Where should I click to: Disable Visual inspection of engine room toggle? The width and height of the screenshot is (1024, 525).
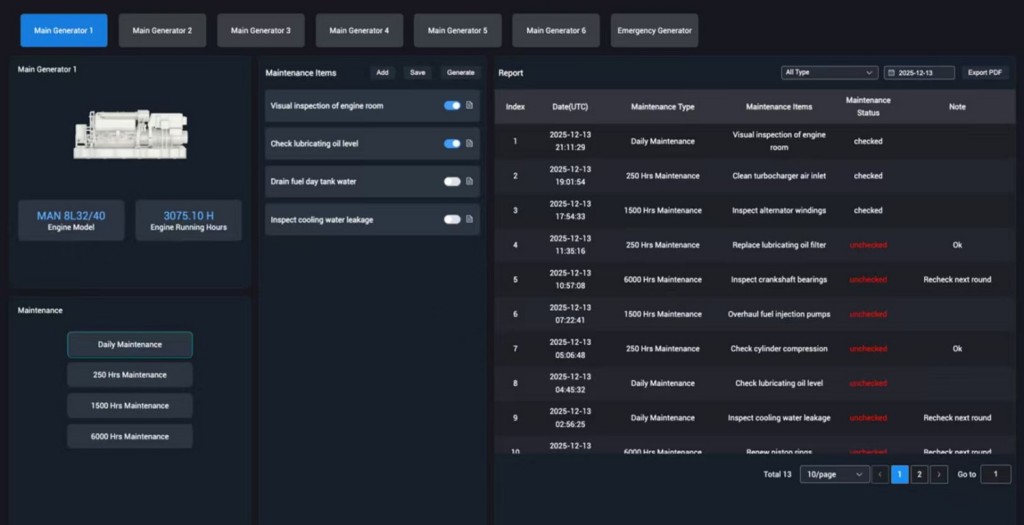(x=452, y=106)
